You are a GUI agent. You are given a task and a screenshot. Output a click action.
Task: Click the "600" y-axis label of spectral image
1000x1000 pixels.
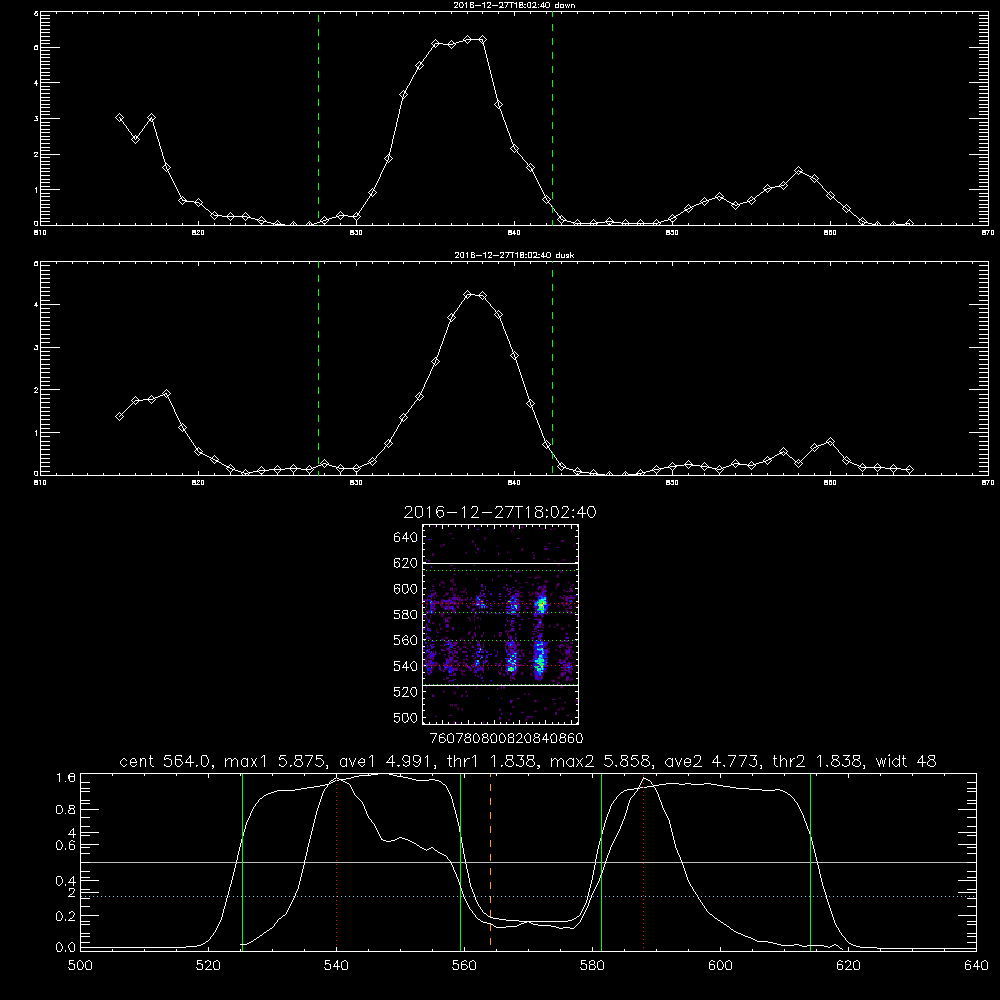(406, 589)
